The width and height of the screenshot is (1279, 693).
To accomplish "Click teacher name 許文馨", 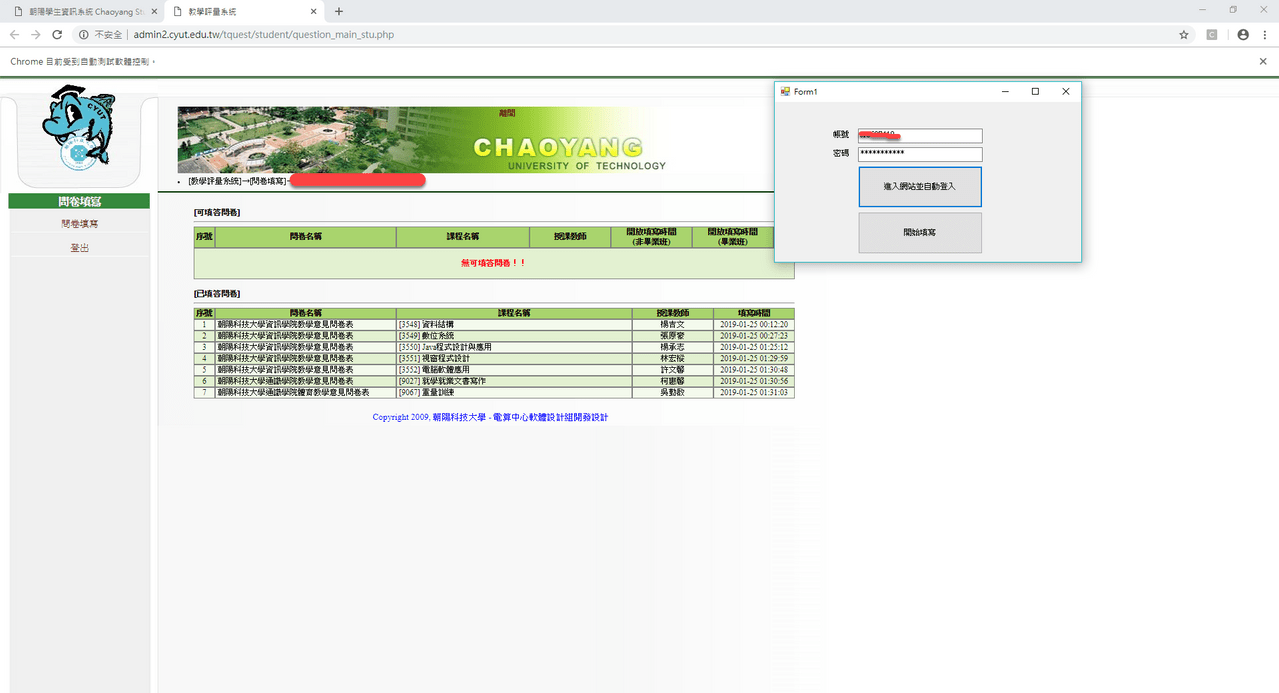I will (672, 370).
